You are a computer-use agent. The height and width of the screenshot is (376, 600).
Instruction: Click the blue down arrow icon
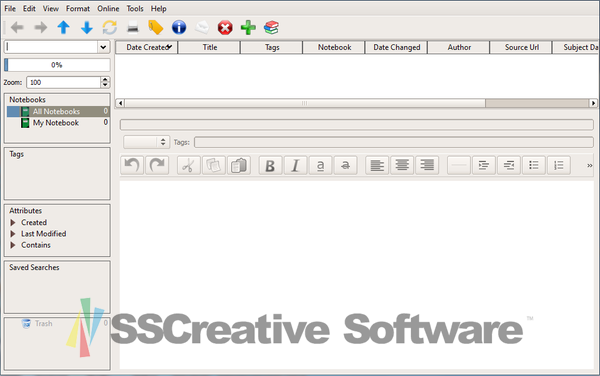(87, 28)
